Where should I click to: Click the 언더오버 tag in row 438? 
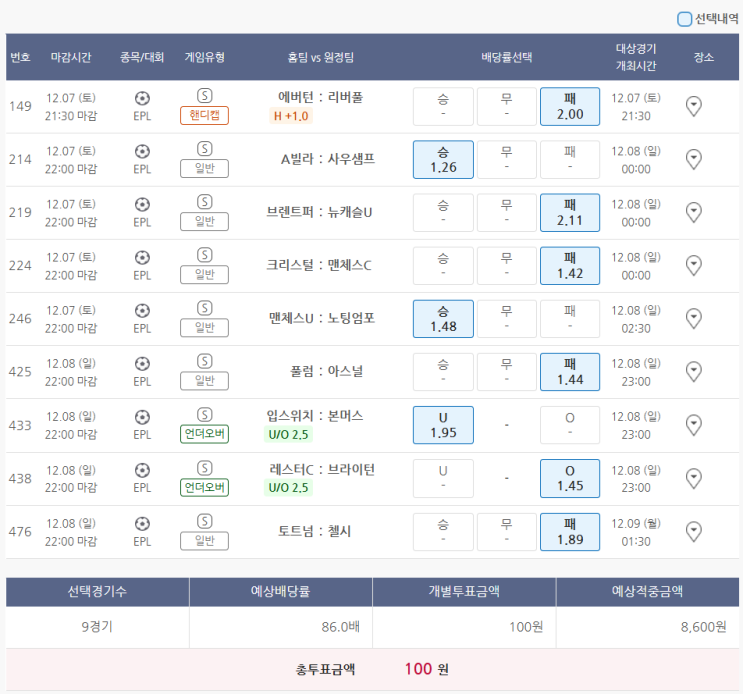[204, 487]
